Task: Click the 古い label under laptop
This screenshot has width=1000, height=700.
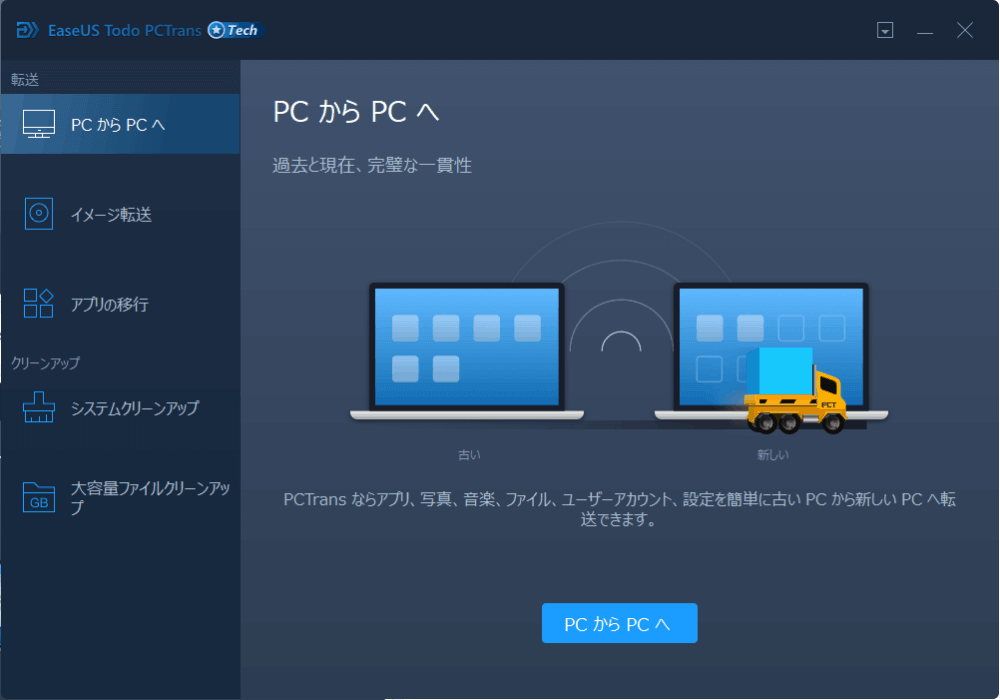Action: coord(469,455)
